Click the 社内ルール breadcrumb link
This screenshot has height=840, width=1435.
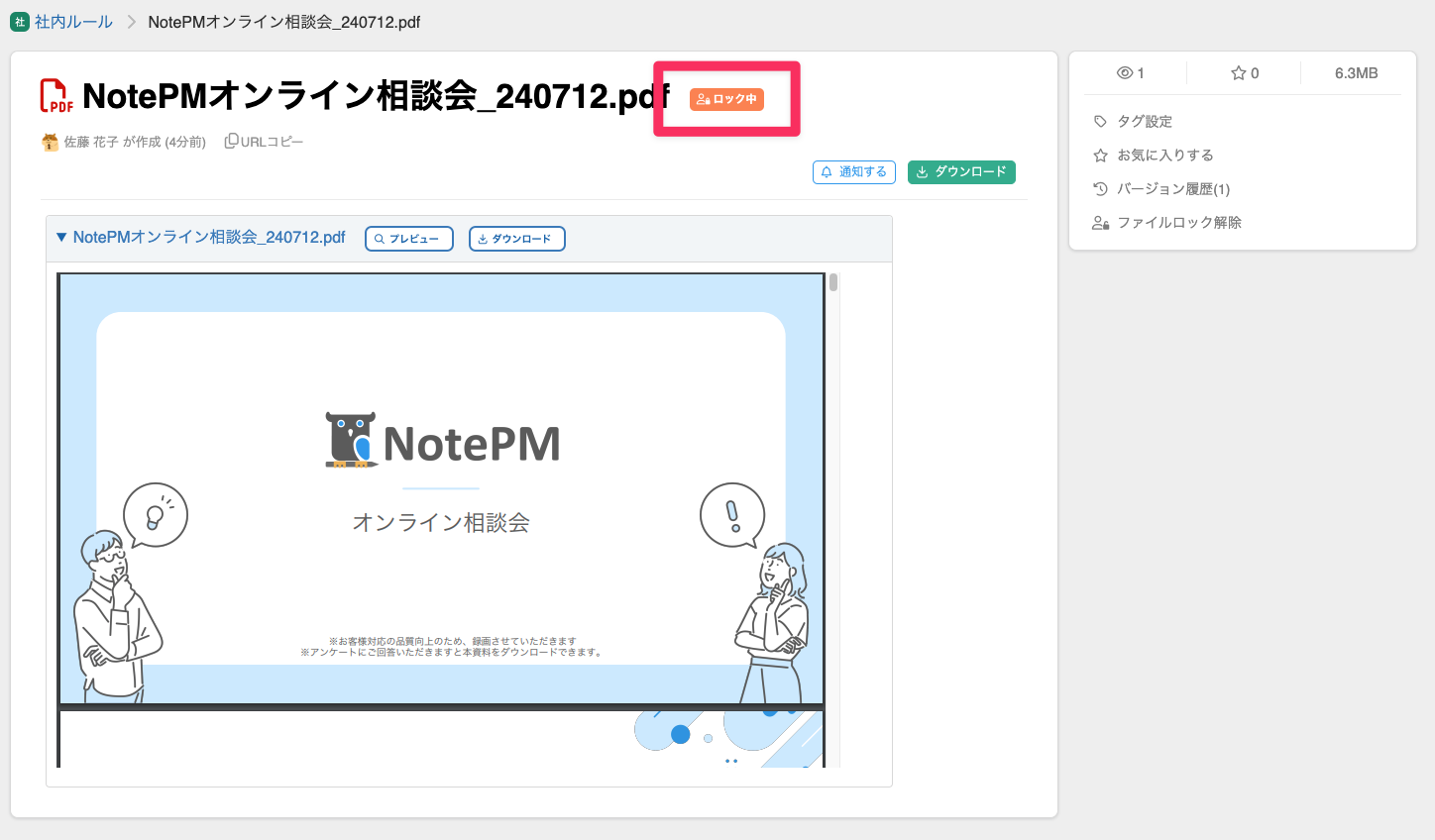pos(73,22)
